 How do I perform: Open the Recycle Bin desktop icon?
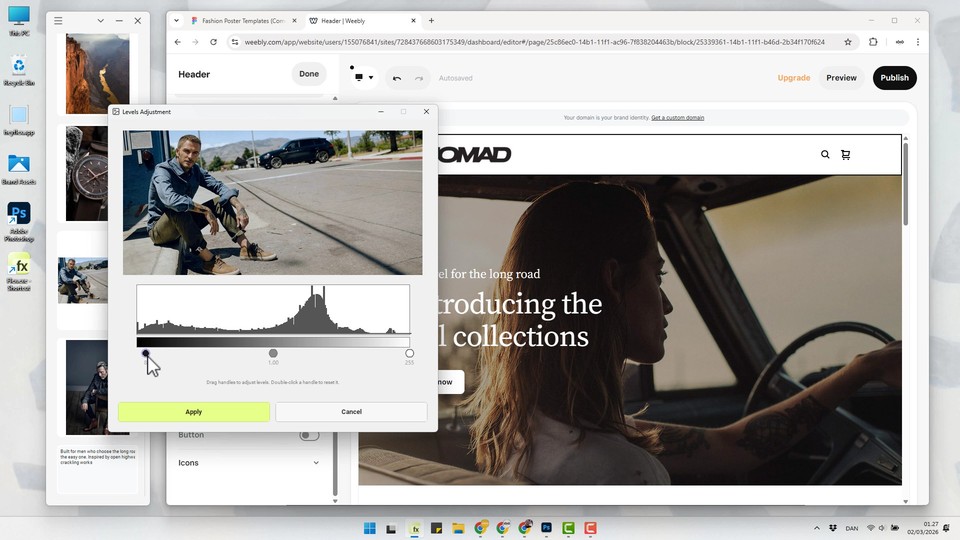[19, 67]
